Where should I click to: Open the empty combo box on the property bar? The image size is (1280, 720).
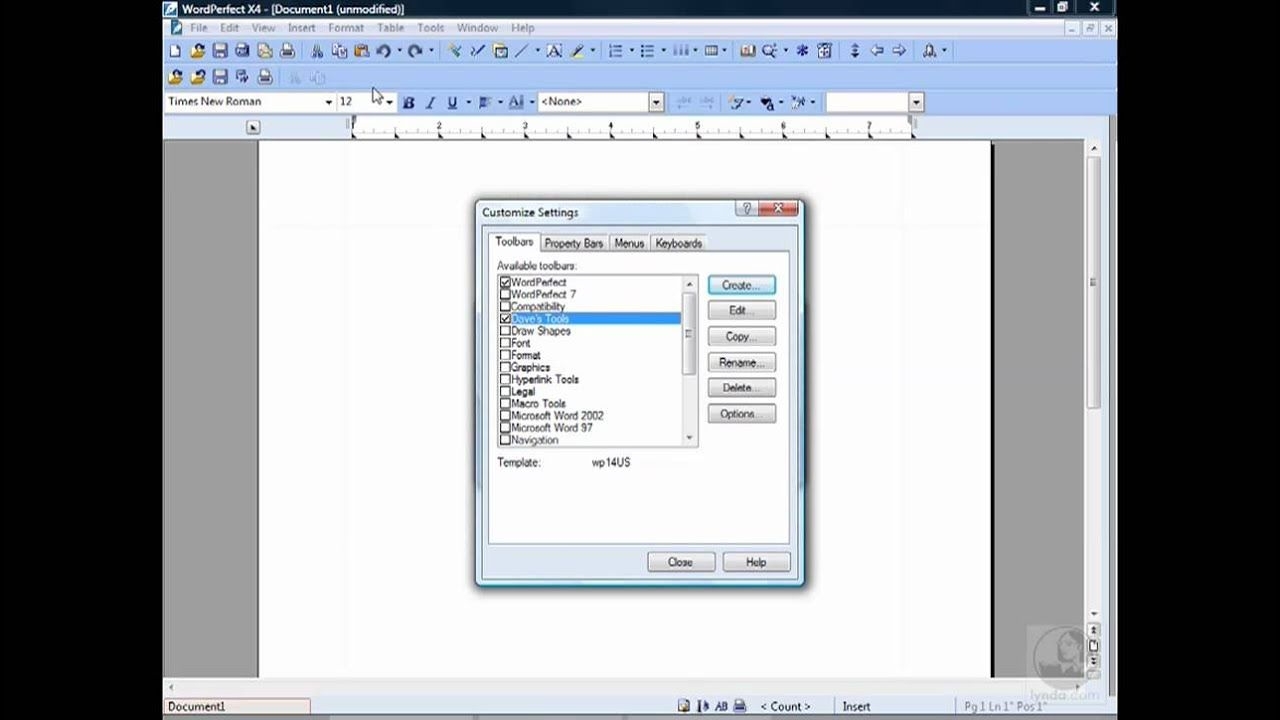pos(916,102)
